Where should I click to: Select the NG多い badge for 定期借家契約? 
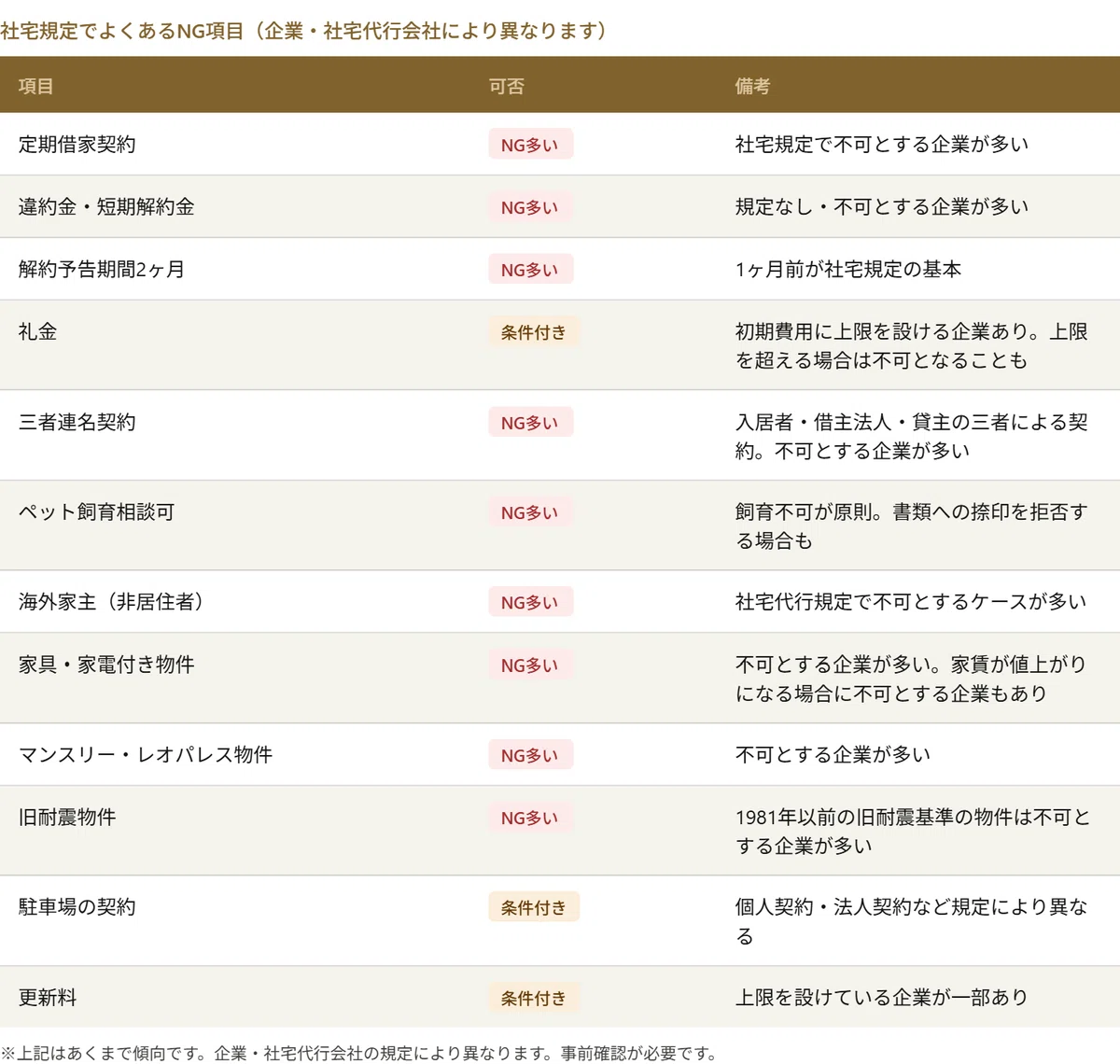point(530,145)
